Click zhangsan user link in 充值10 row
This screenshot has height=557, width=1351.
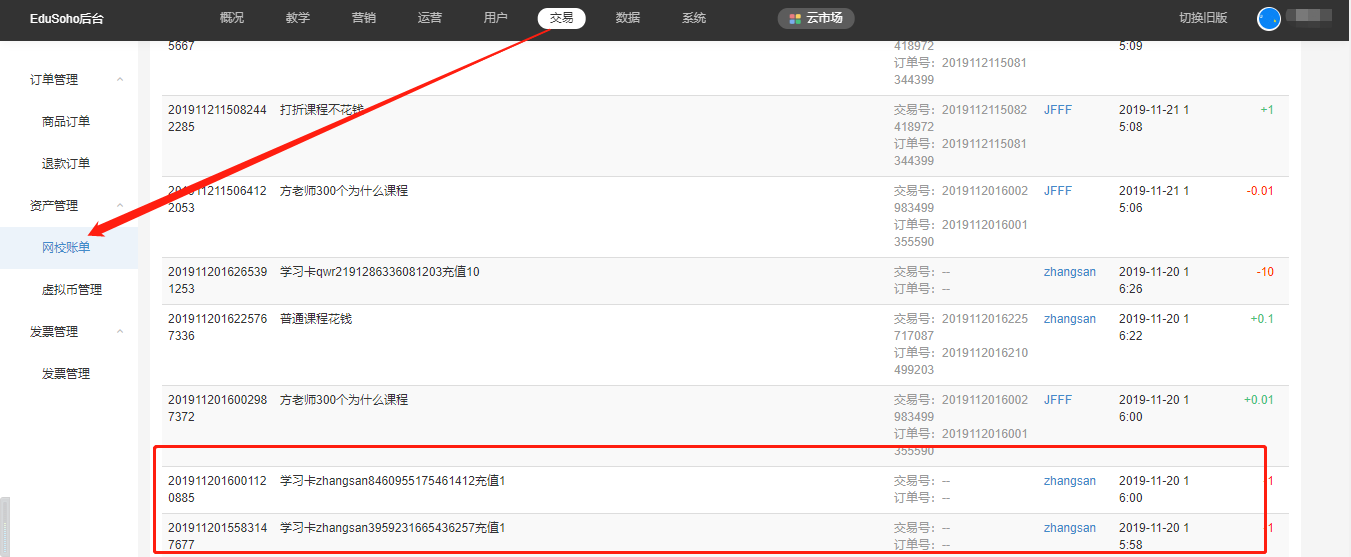(x=1069, y=272)
